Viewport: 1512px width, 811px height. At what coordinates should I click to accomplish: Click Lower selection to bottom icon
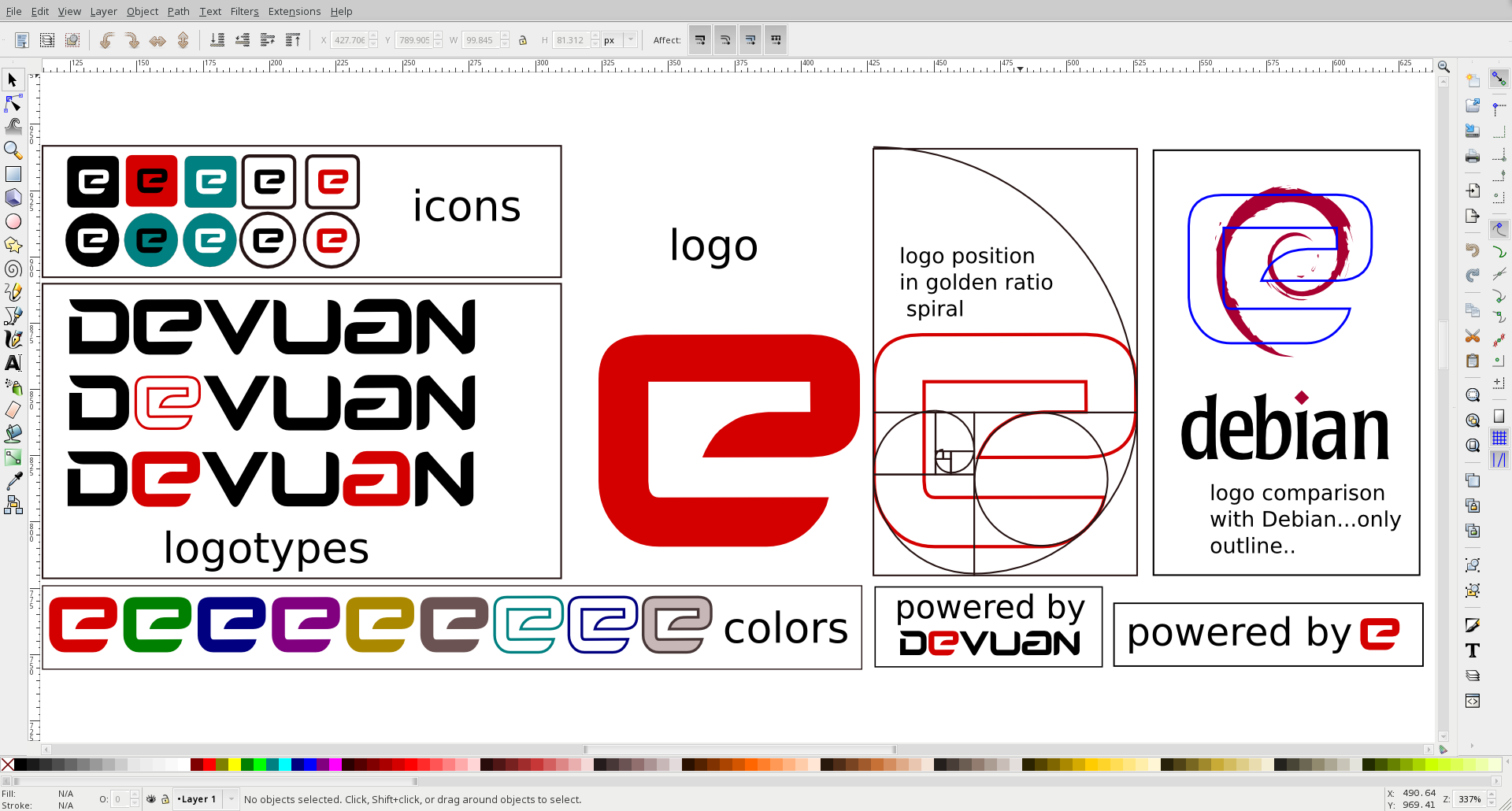coord(217,40)
